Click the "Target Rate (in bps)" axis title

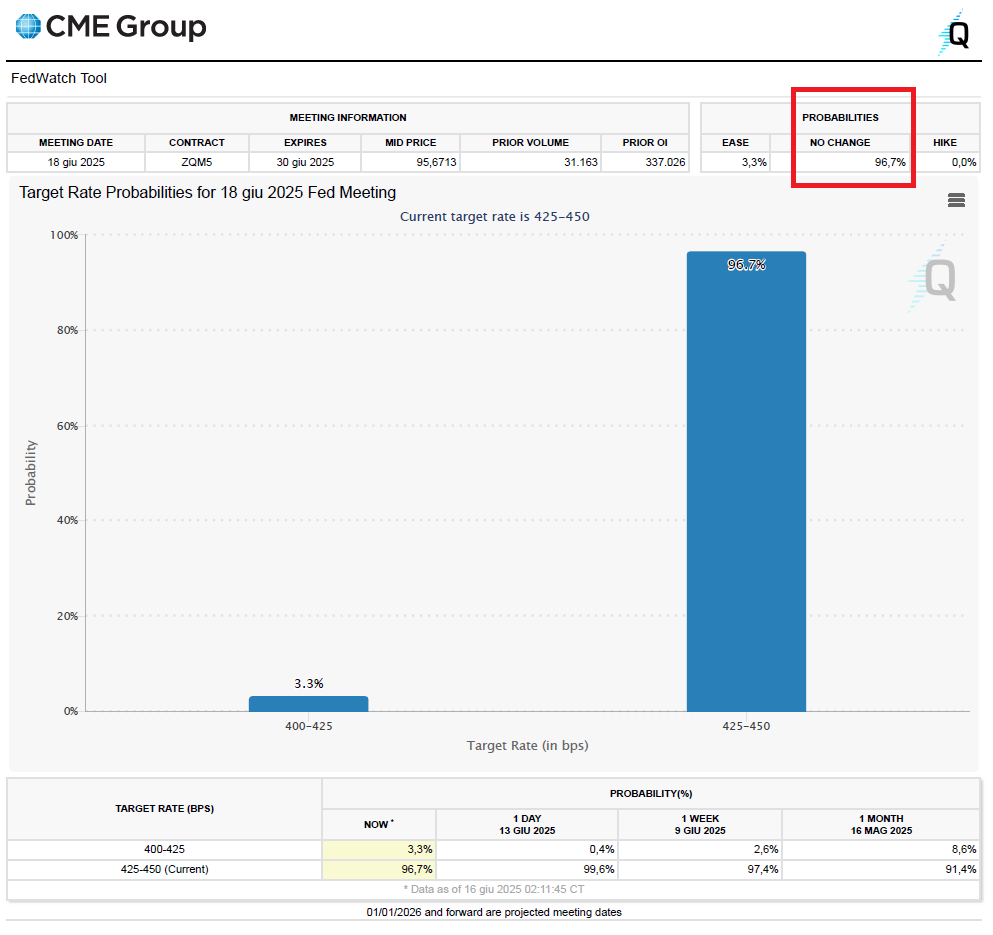(x=528, y=746)
